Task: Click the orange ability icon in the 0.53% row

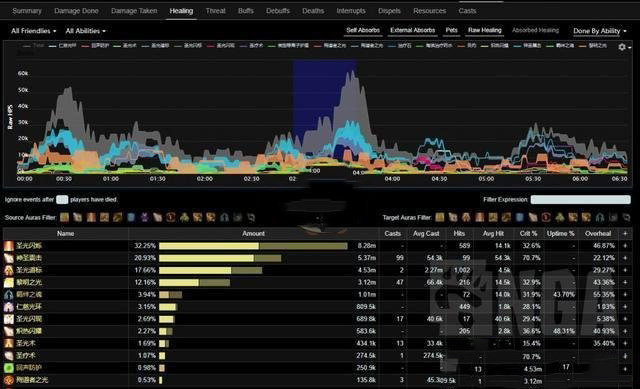Action: tap(9, 380)
